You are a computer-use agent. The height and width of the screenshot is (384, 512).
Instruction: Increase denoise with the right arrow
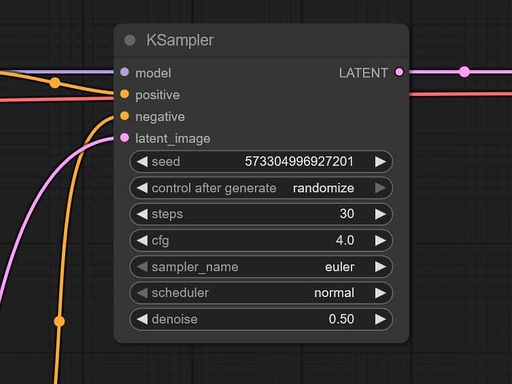(380, 319)
